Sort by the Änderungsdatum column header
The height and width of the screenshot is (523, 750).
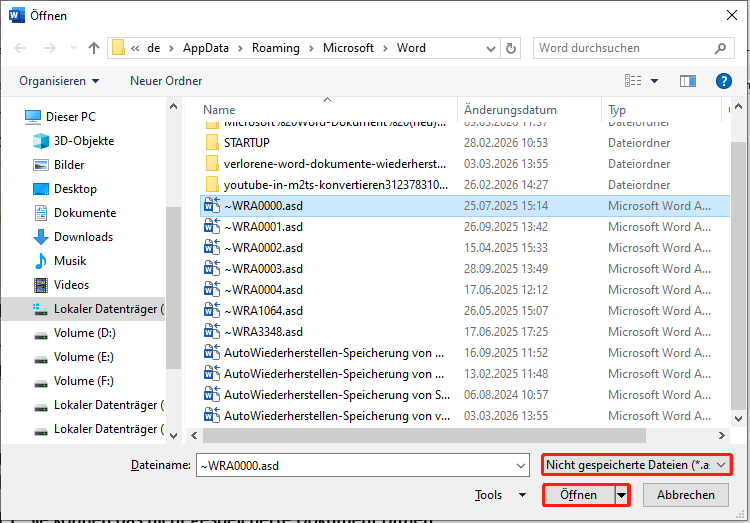(x=510, y=110)
